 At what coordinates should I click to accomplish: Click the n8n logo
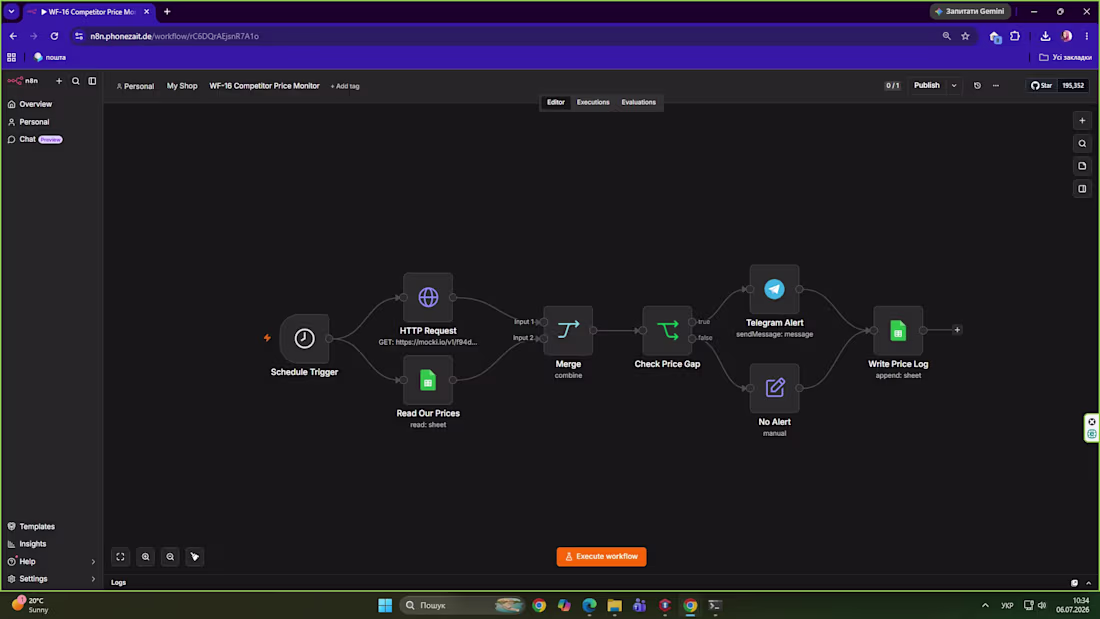coord(22,81)
